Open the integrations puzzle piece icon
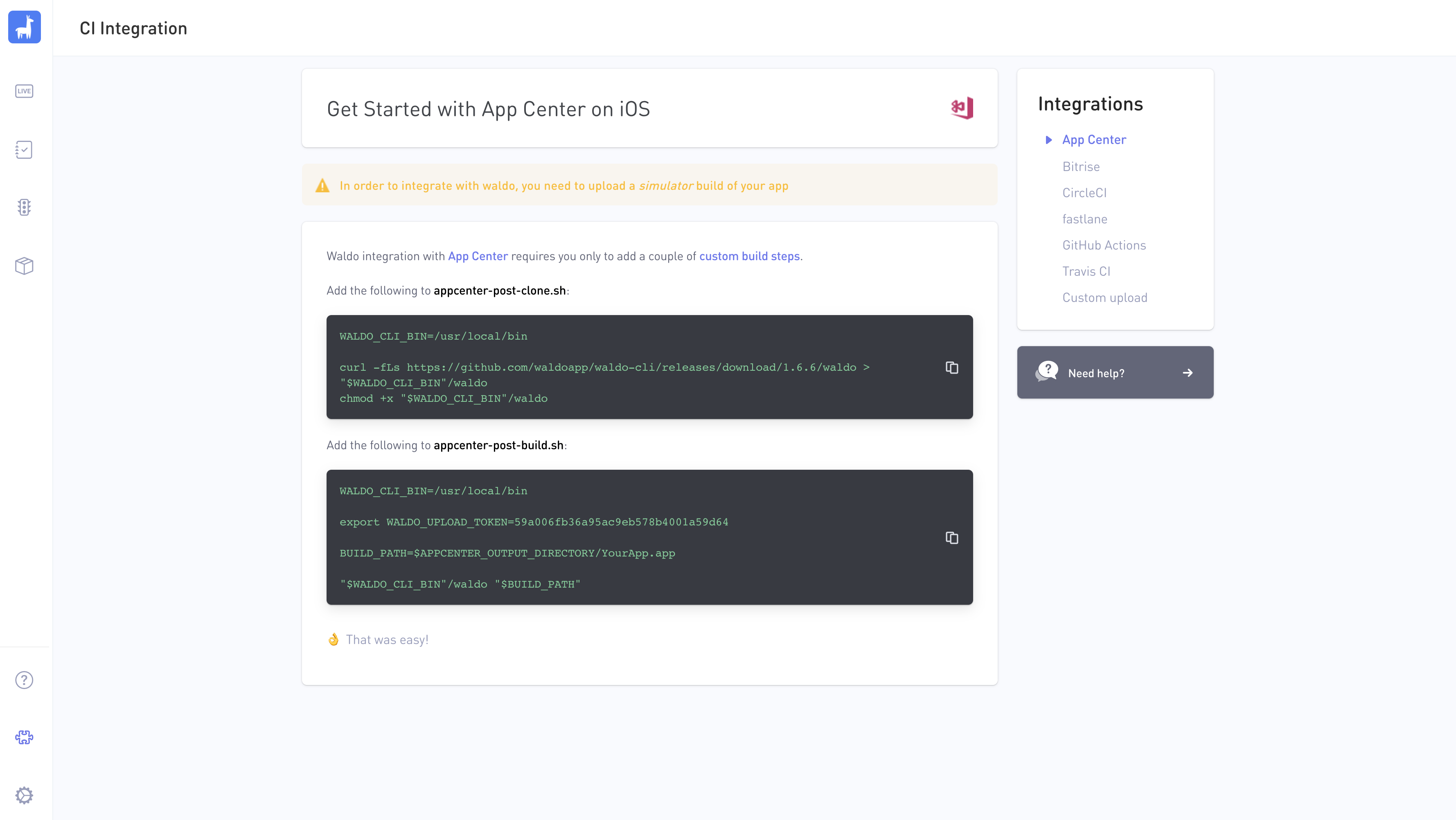1456x820 pixels. [24, 737]
